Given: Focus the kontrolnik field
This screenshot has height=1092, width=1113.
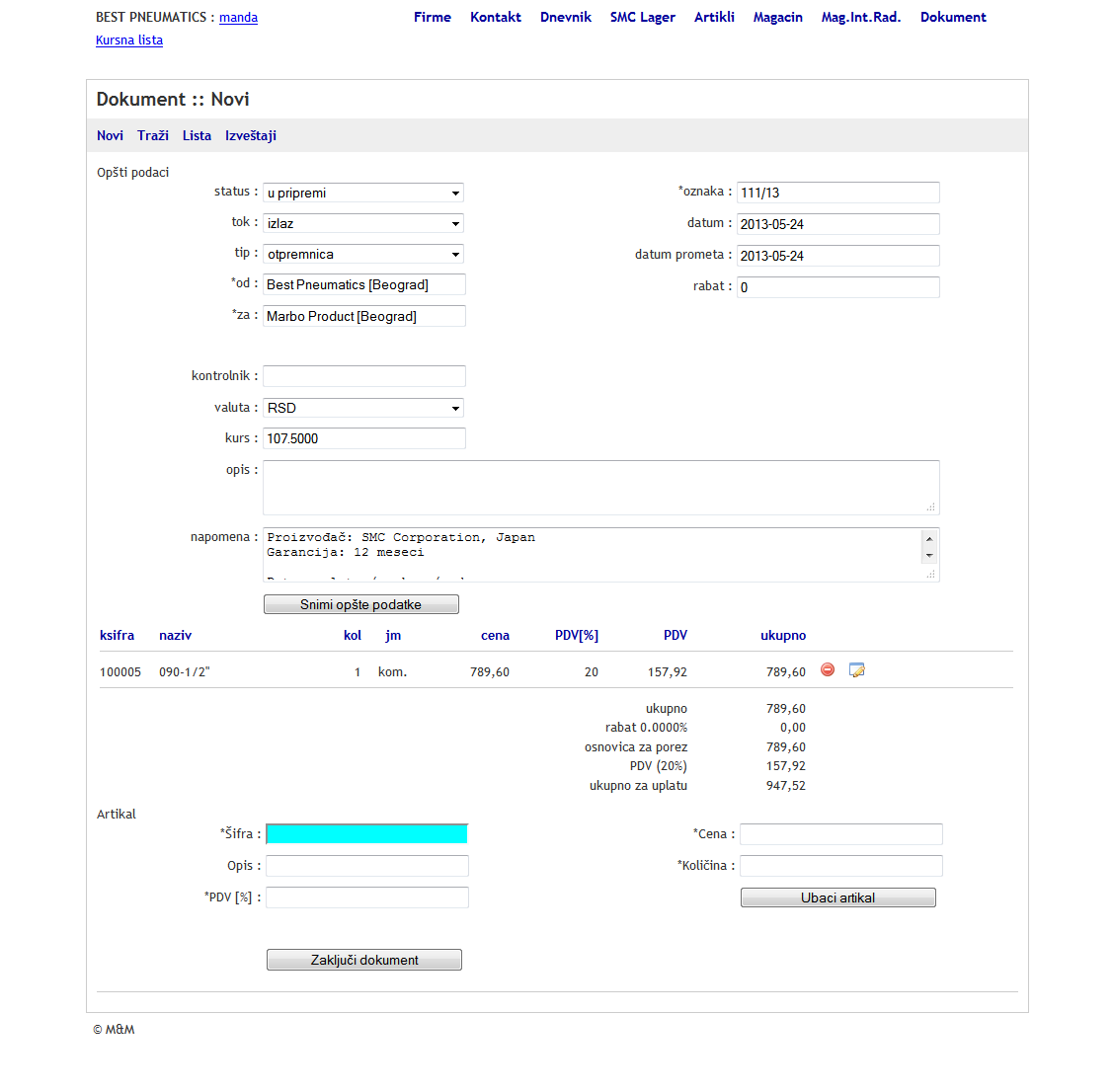Looking at the screenshot, I should tap(364, 376).
